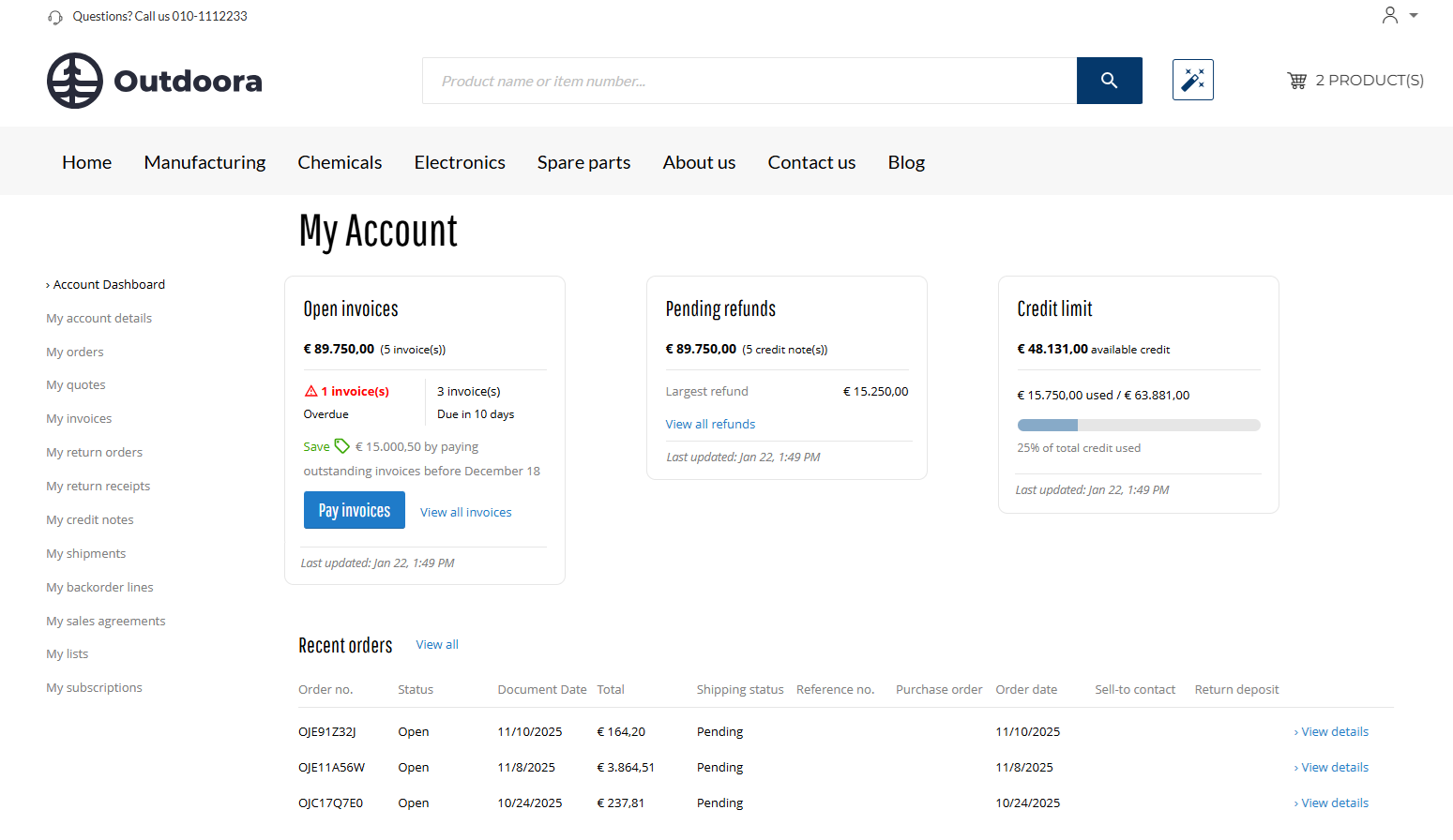Click the Outdoora tree logo

(75, 81)
